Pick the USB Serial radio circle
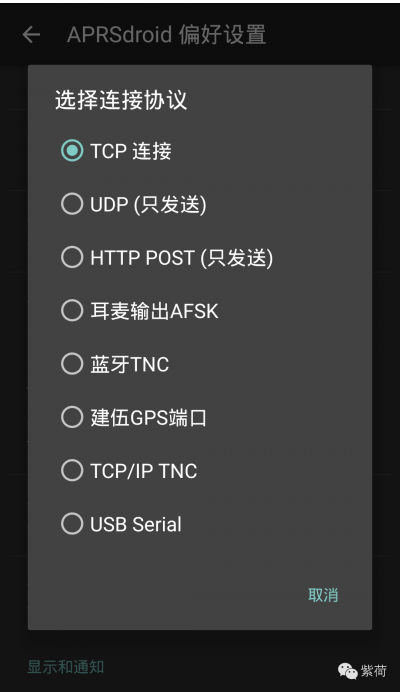This screenshot has width=400, height=692. [72, 524]
